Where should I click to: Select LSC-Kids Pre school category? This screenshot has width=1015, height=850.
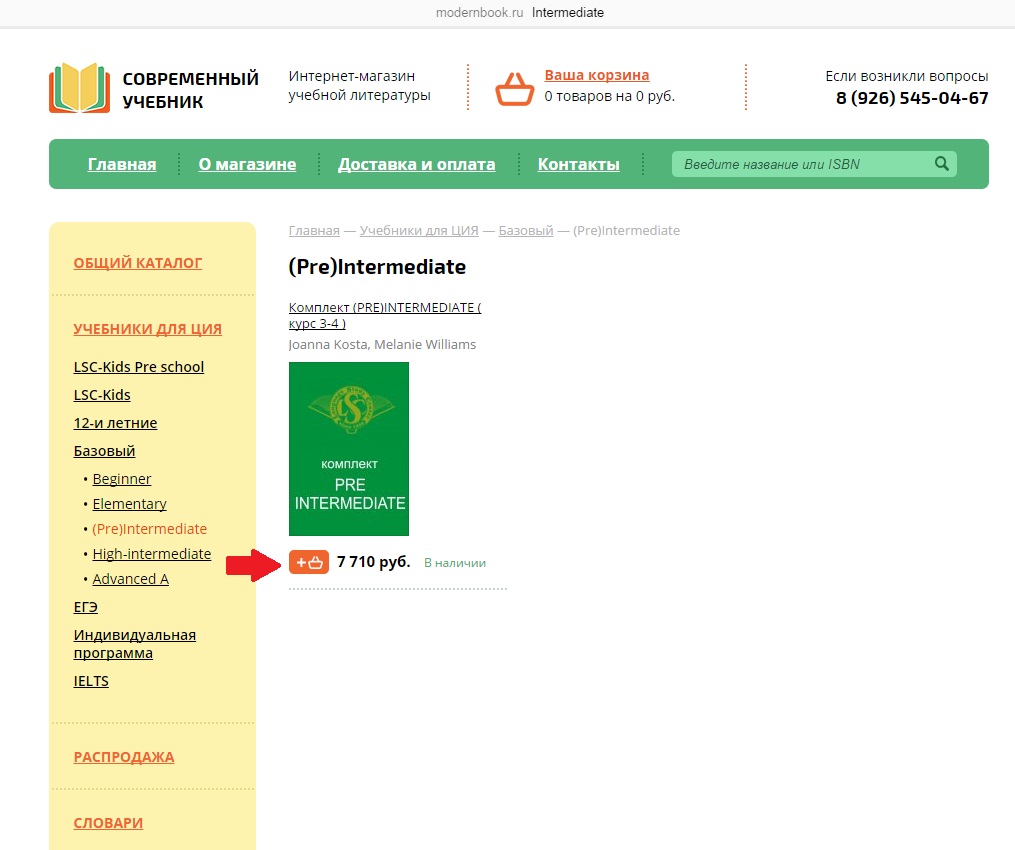tap(139, 367)
